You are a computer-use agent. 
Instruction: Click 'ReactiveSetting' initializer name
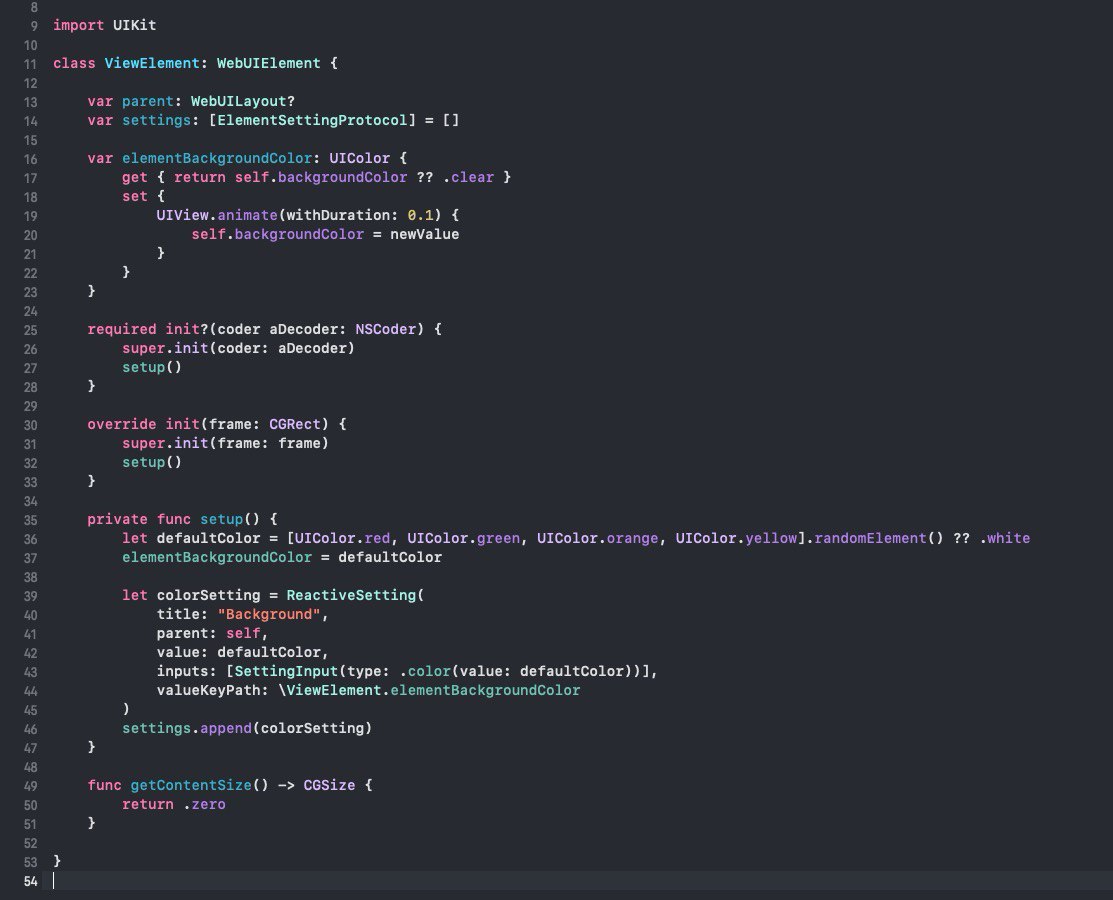coord(351,596)
